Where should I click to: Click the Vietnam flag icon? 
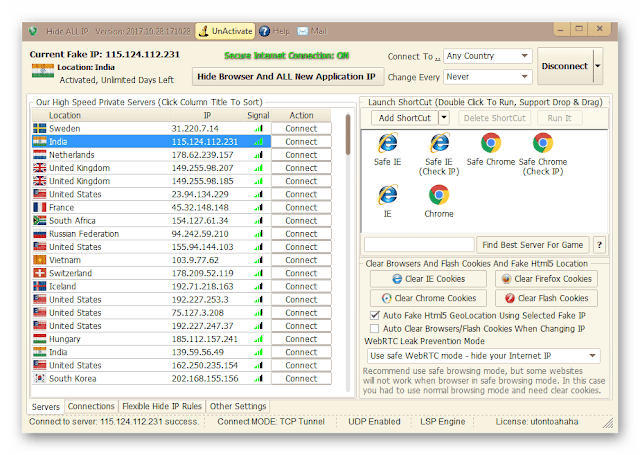coord(40,260)
